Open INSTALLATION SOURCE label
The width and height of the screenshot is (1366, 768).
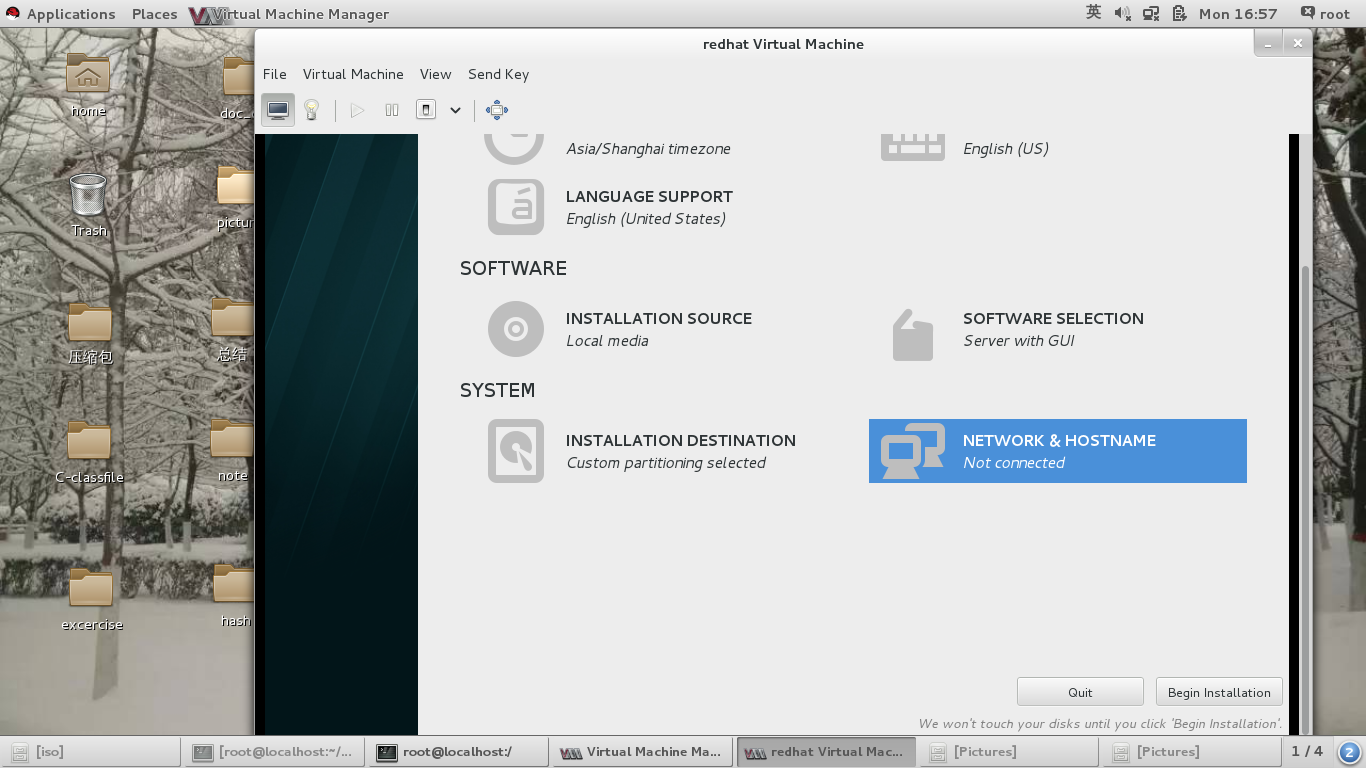click(x=659, y=319)
